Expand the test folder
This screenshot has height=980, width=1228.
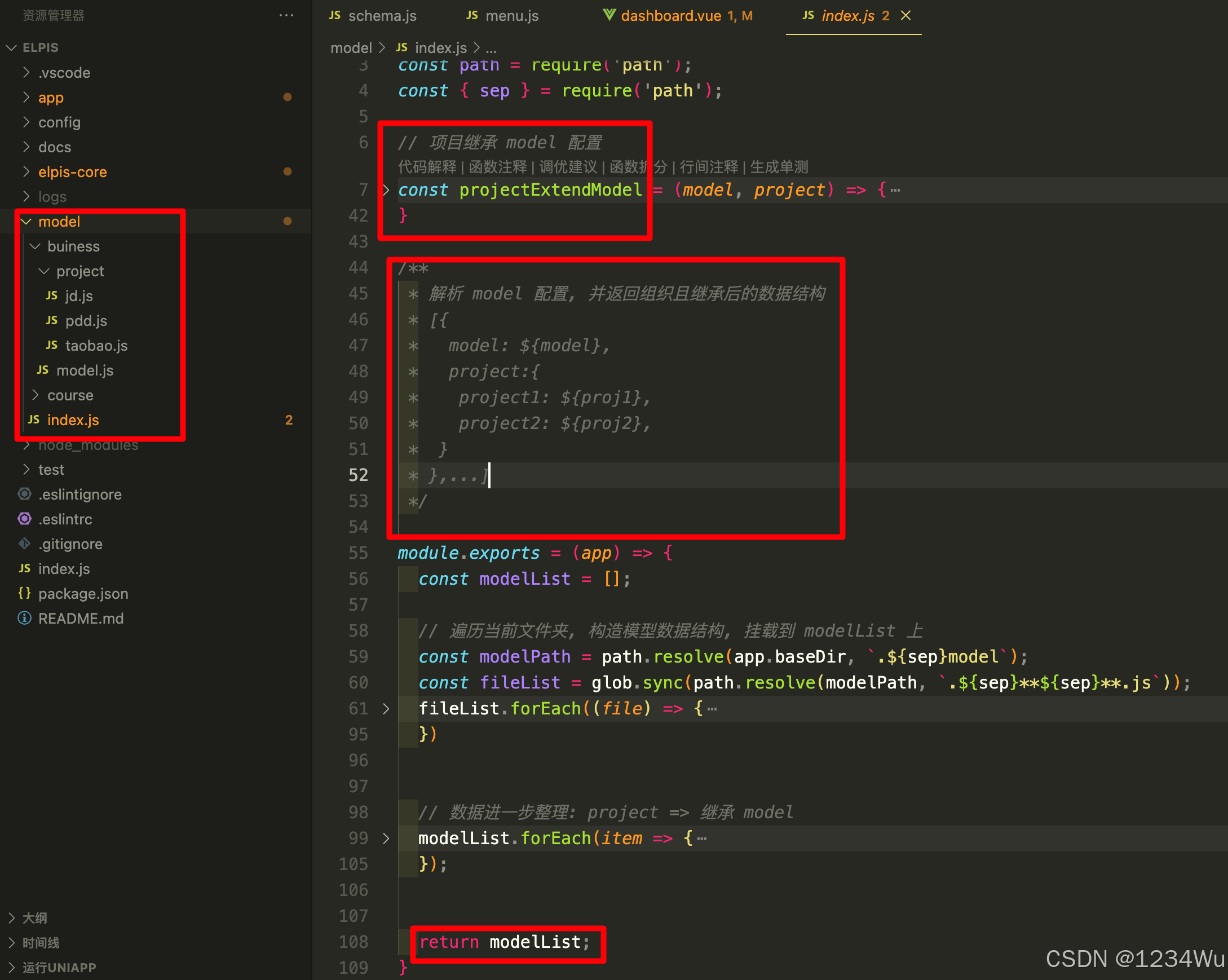26,470
